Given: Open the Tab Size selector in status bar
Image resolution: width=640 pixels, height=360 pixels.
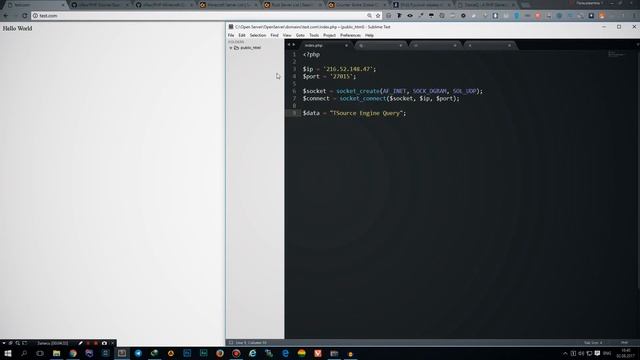Looking at the screenshot, I should 593,343.
